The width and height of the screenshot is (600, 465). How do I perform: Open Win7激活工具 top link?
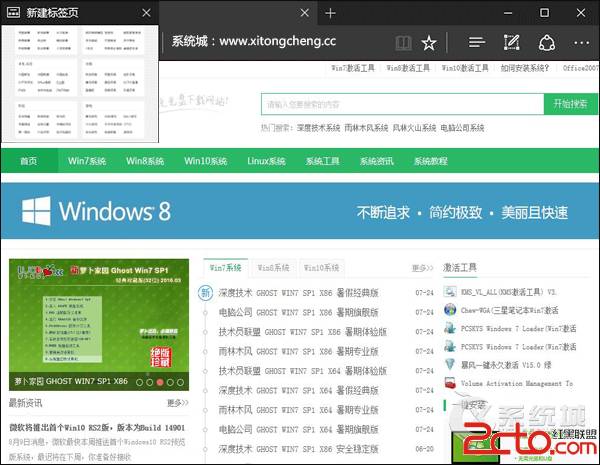353,68
